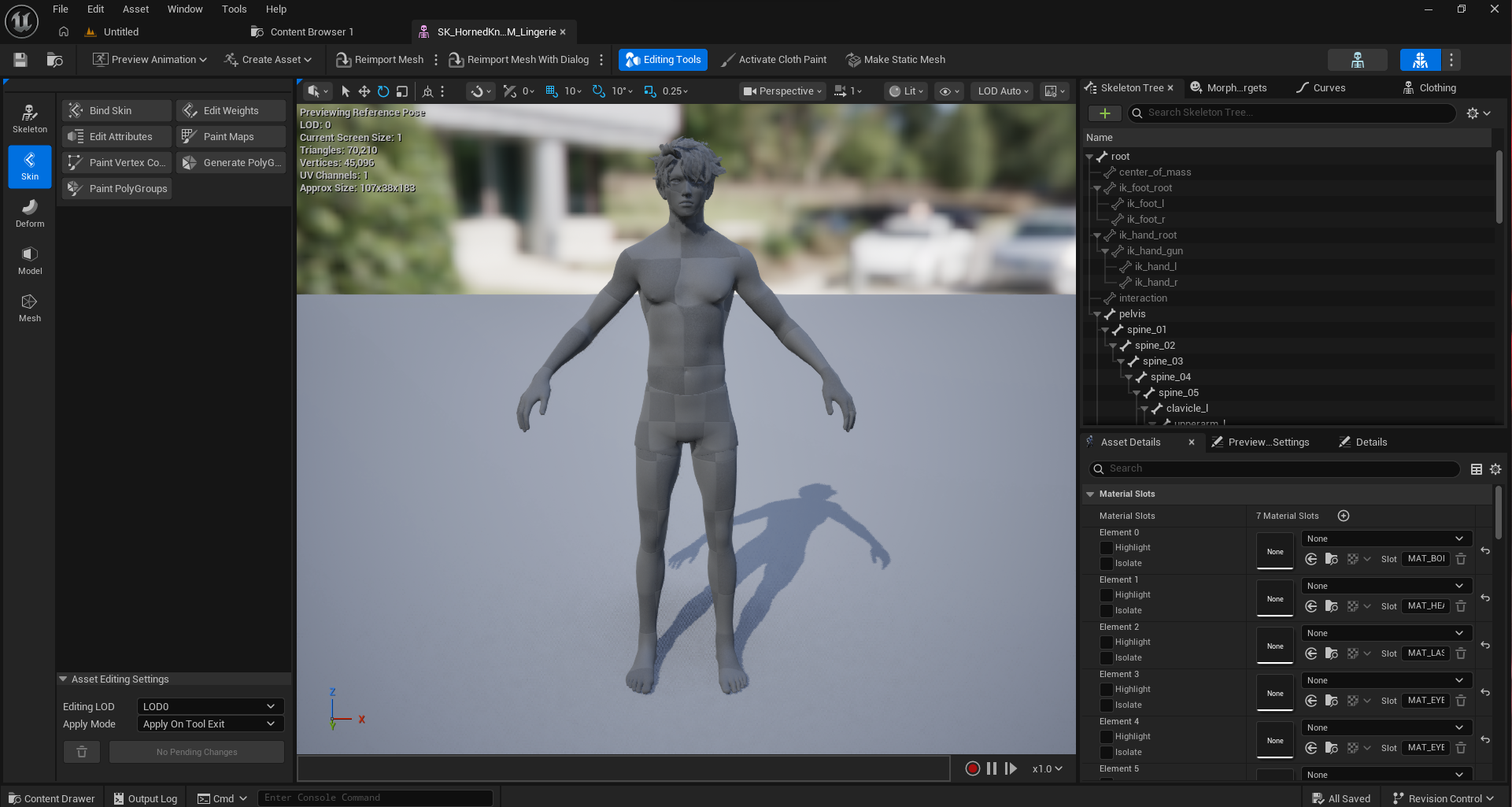Click the Paint Maps button
The height and width of the screenshot is (807, 1512).
(230, 137)
